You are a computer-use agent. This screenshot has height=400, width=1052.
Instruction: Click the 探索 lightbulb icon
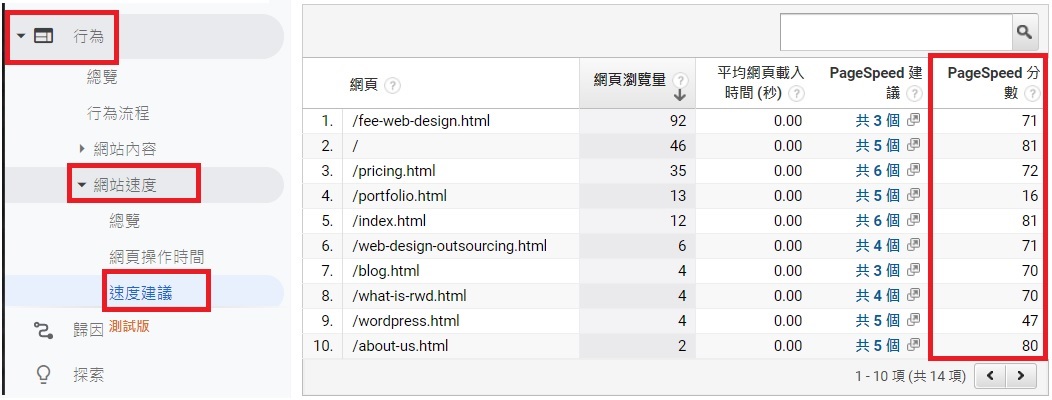click(42, 375)
